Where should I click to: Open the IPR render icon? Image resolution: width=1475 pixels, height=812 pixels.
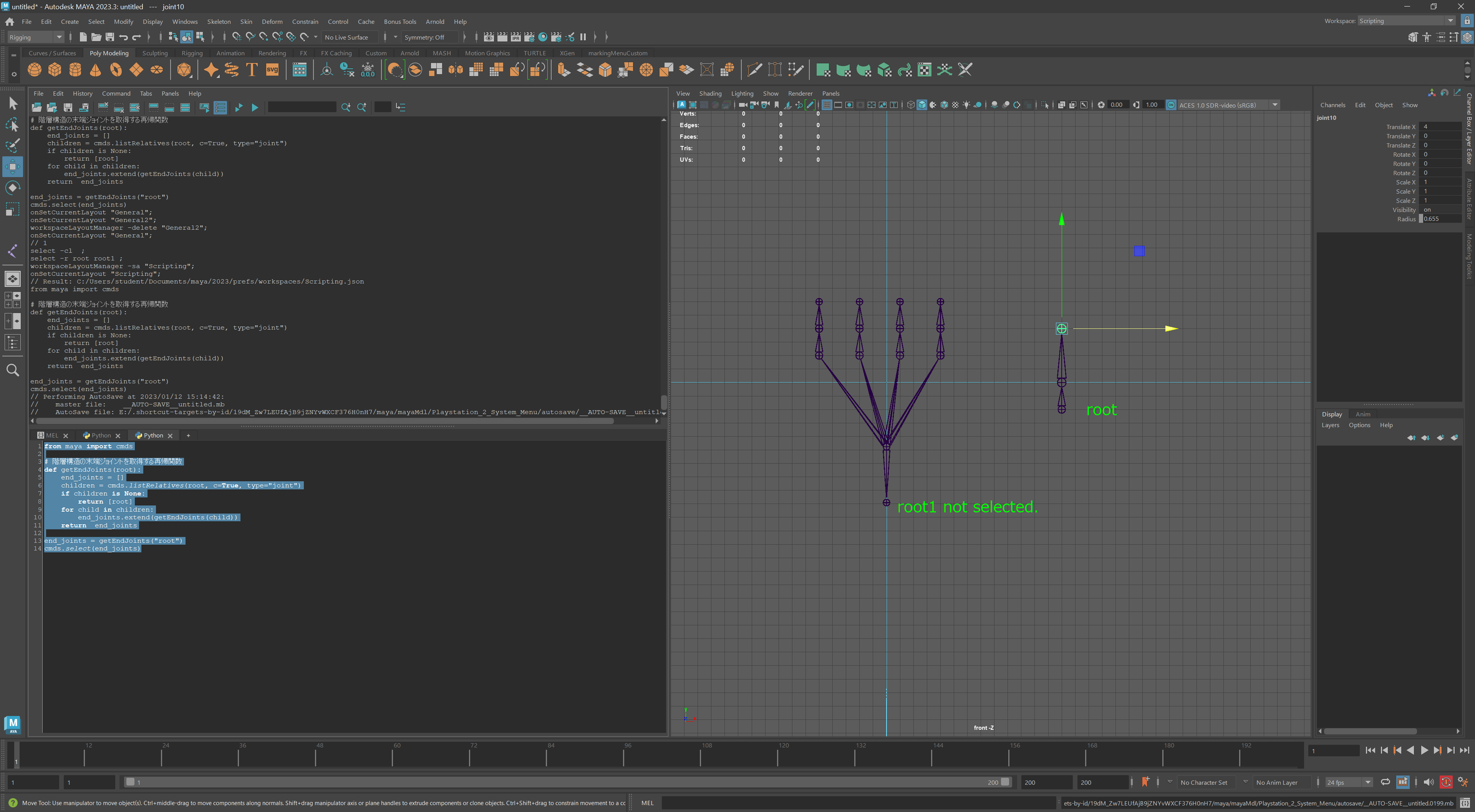(515, 36)
